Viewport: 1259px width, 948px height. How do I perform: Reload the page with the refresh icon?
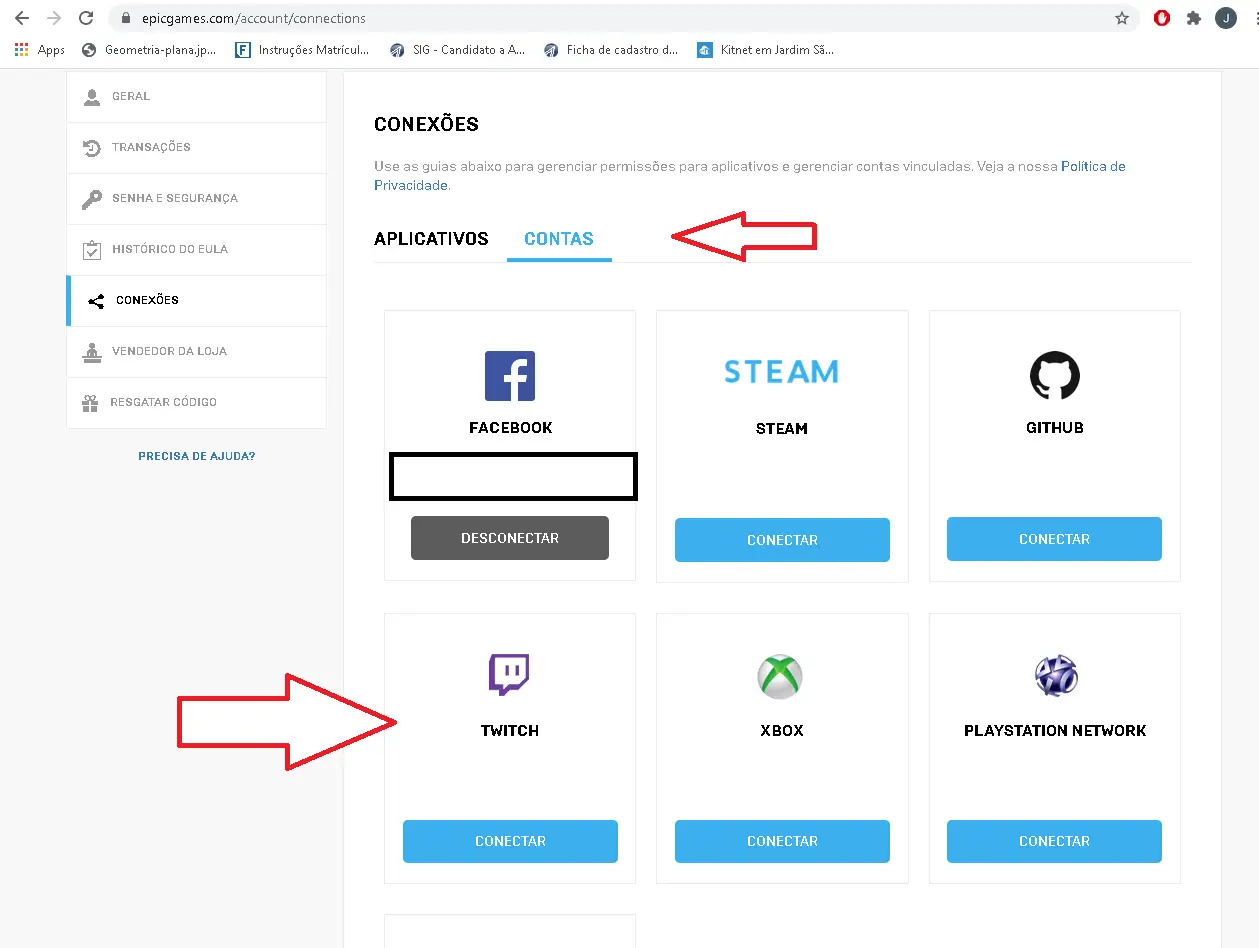coord(86,18)
